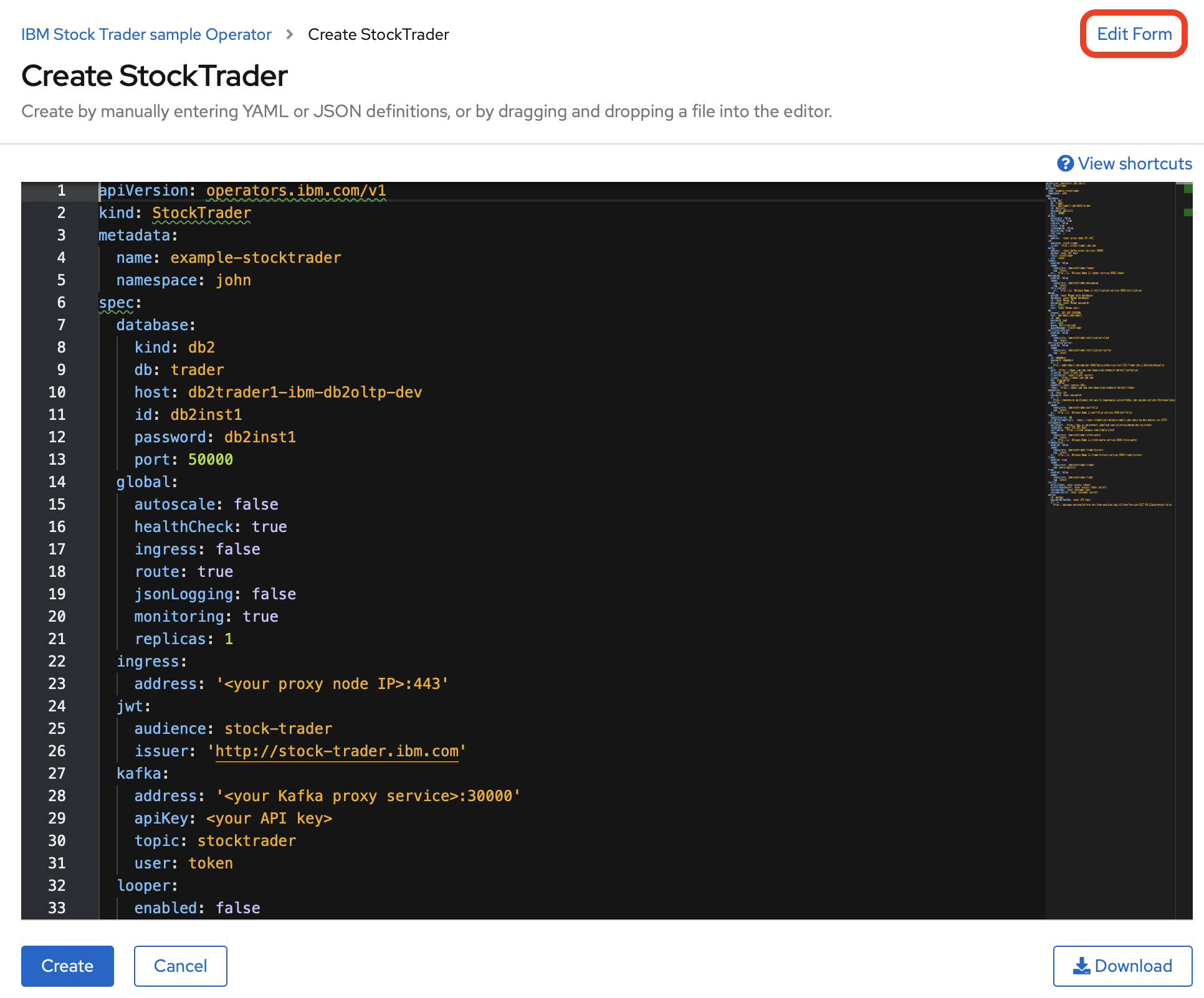This screenshot has height=998, width=1204.
Task: Click on the kafka topic stocktrader line
Action: 215,841
